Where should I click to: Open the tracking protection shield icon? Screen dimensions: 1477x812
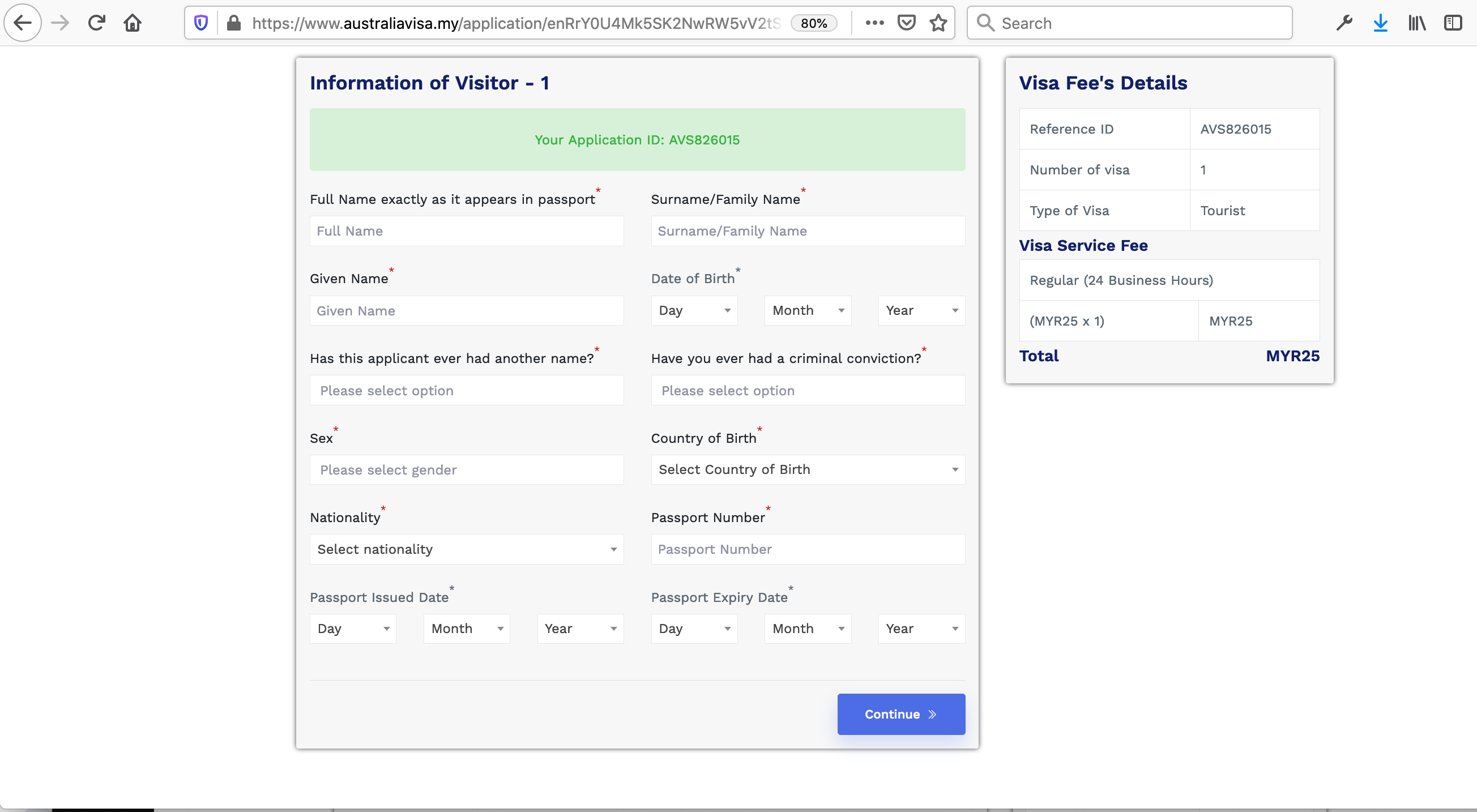click(x=200, y=23)
